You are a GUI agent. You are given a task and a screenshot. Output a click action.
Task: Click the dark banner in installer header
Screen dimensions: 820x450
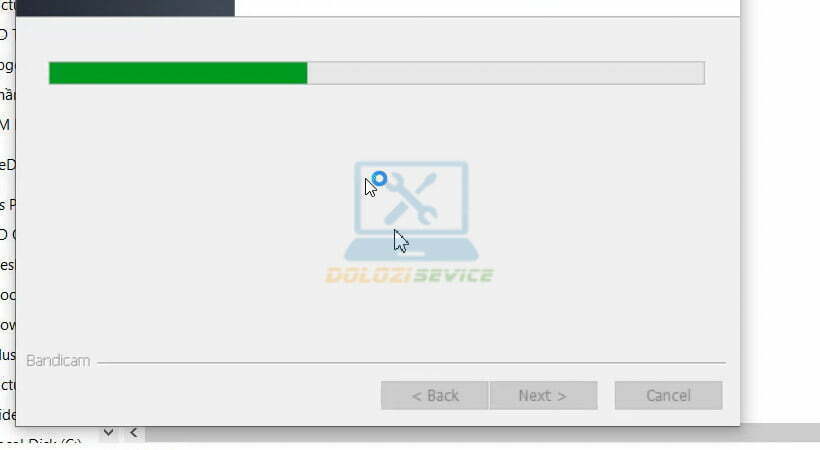point(126,7)
